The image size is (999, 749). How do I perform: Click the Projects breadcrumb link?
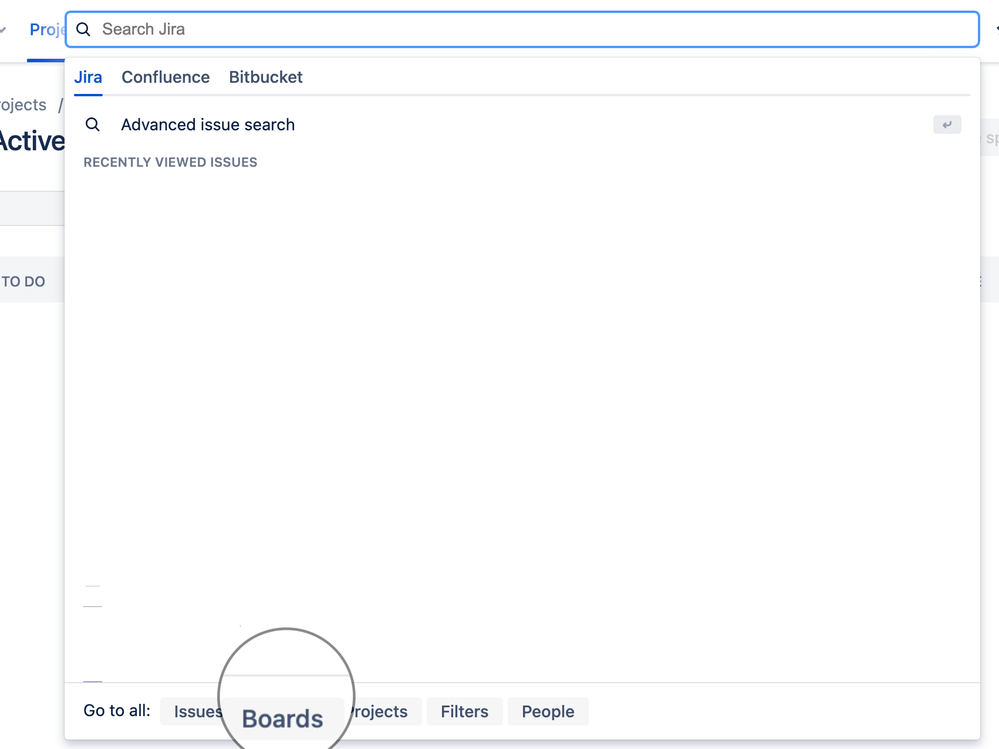point(23,104)
